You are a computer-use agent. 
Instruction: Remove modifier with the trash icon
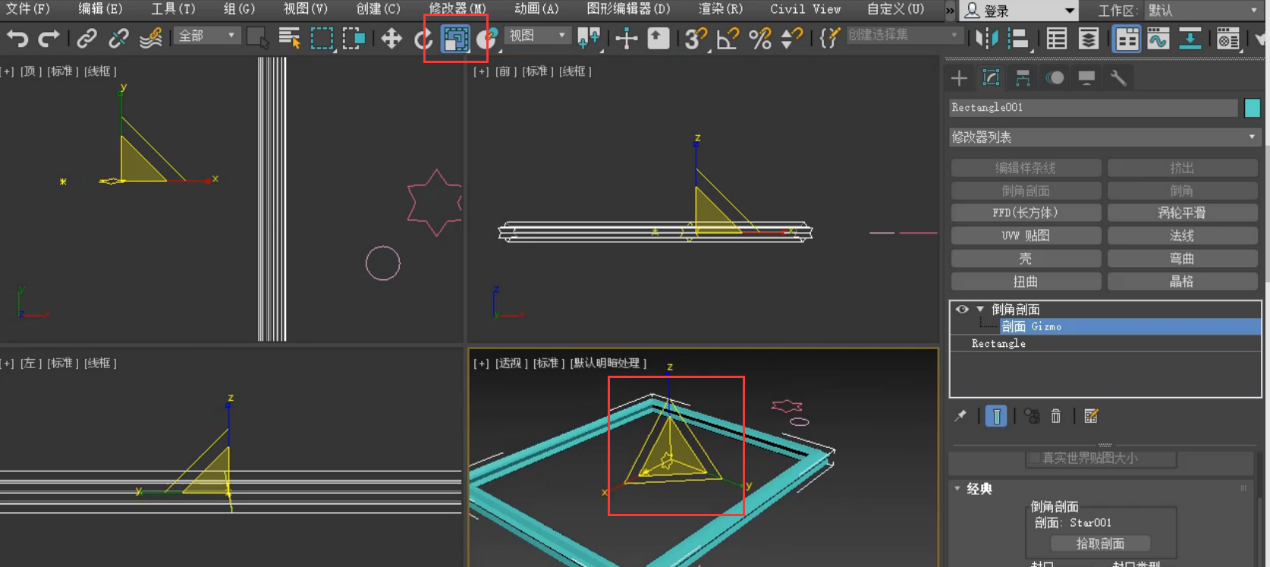point(1055,416)
